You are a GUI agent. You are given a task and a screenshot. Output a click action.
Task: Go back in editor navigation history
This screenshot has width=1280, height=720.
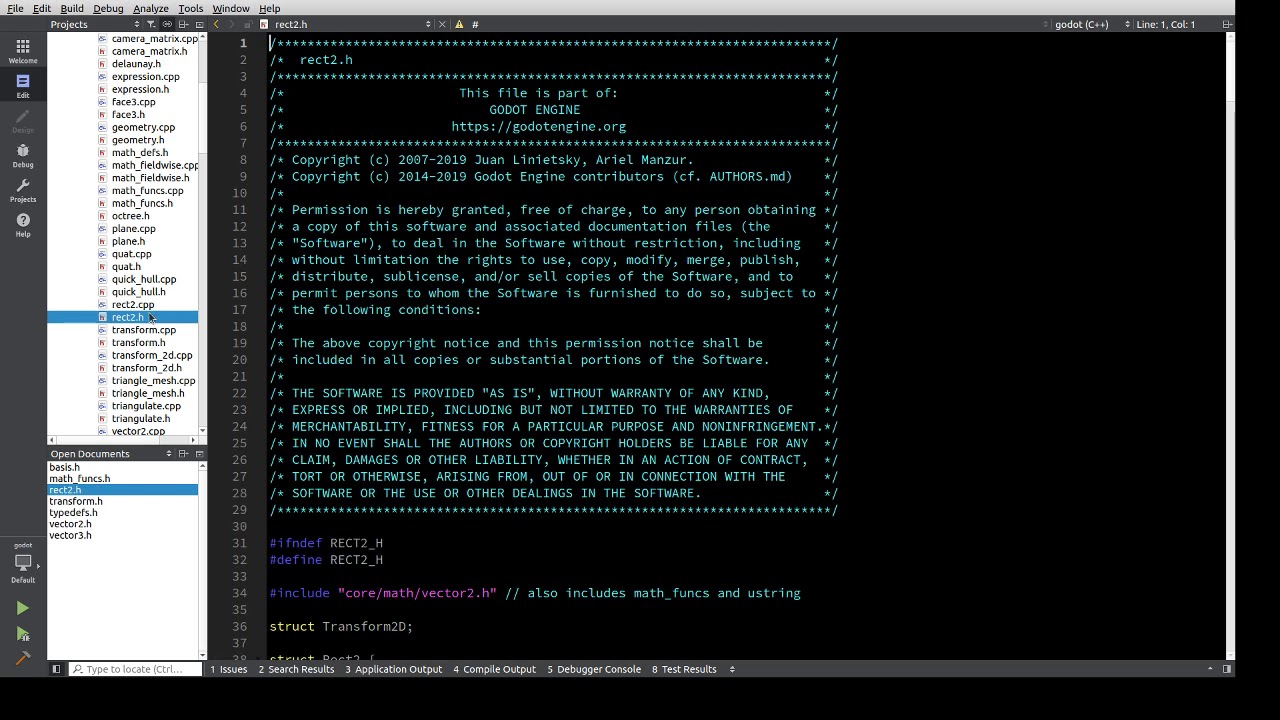coord(216,24)
